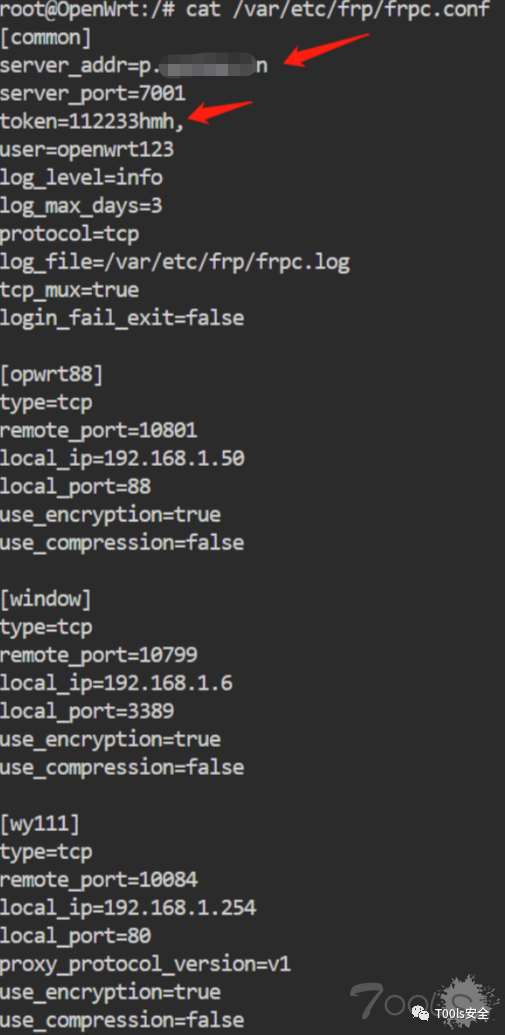
Task: Click the server_port=7001 line
Action: 92,93
